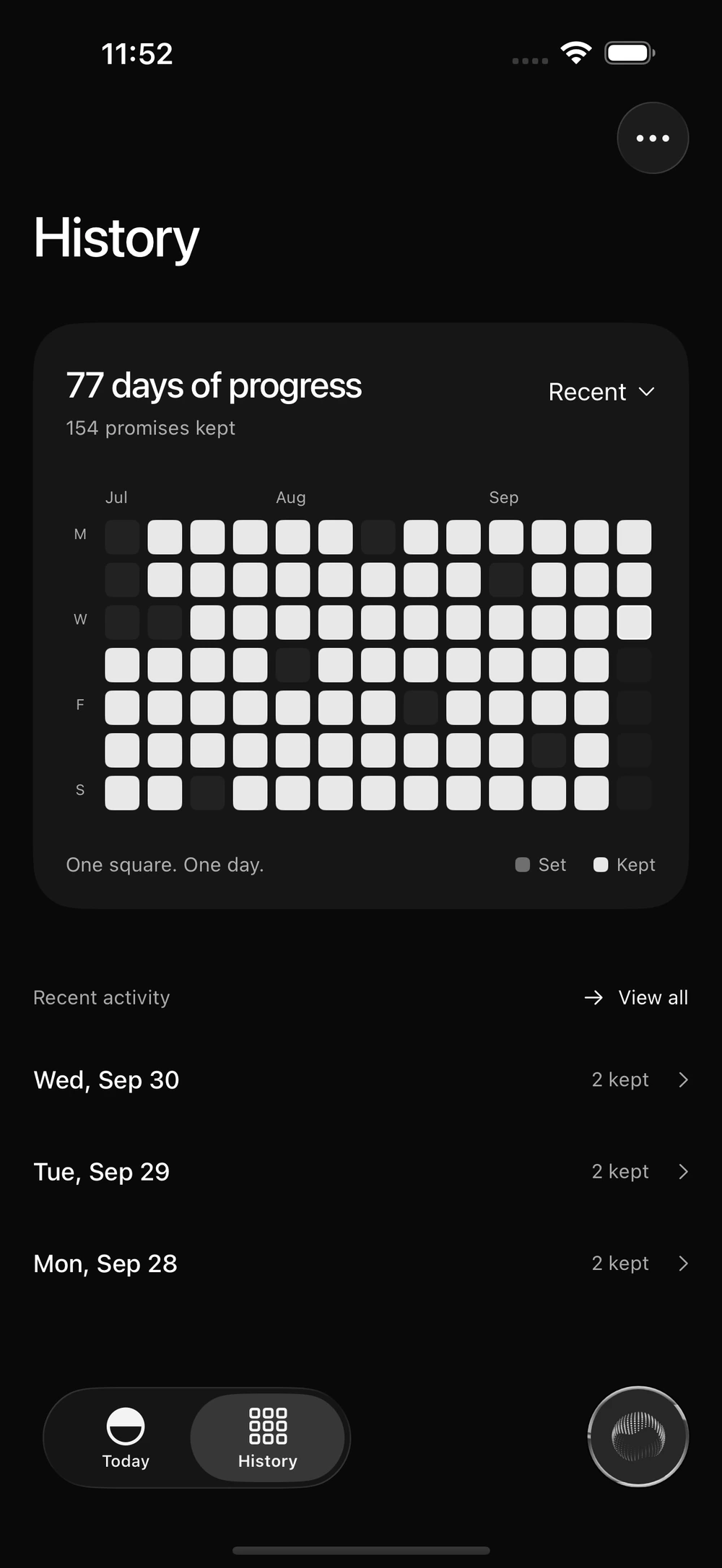Tap the History grid icon
This screenshot has width=722, height=1568.
268,1426
